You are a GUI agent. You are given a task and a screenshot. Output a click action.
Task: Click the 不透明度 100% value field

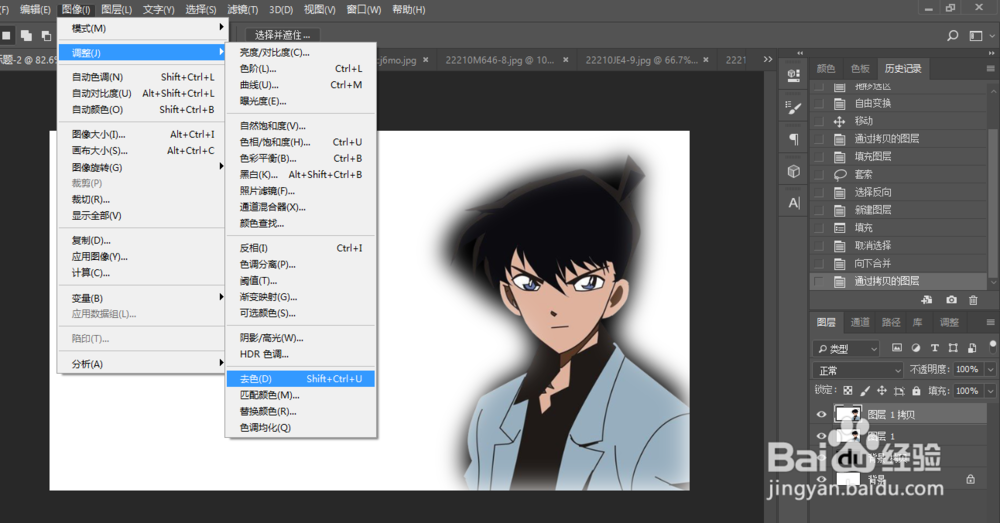pos(967,370)
